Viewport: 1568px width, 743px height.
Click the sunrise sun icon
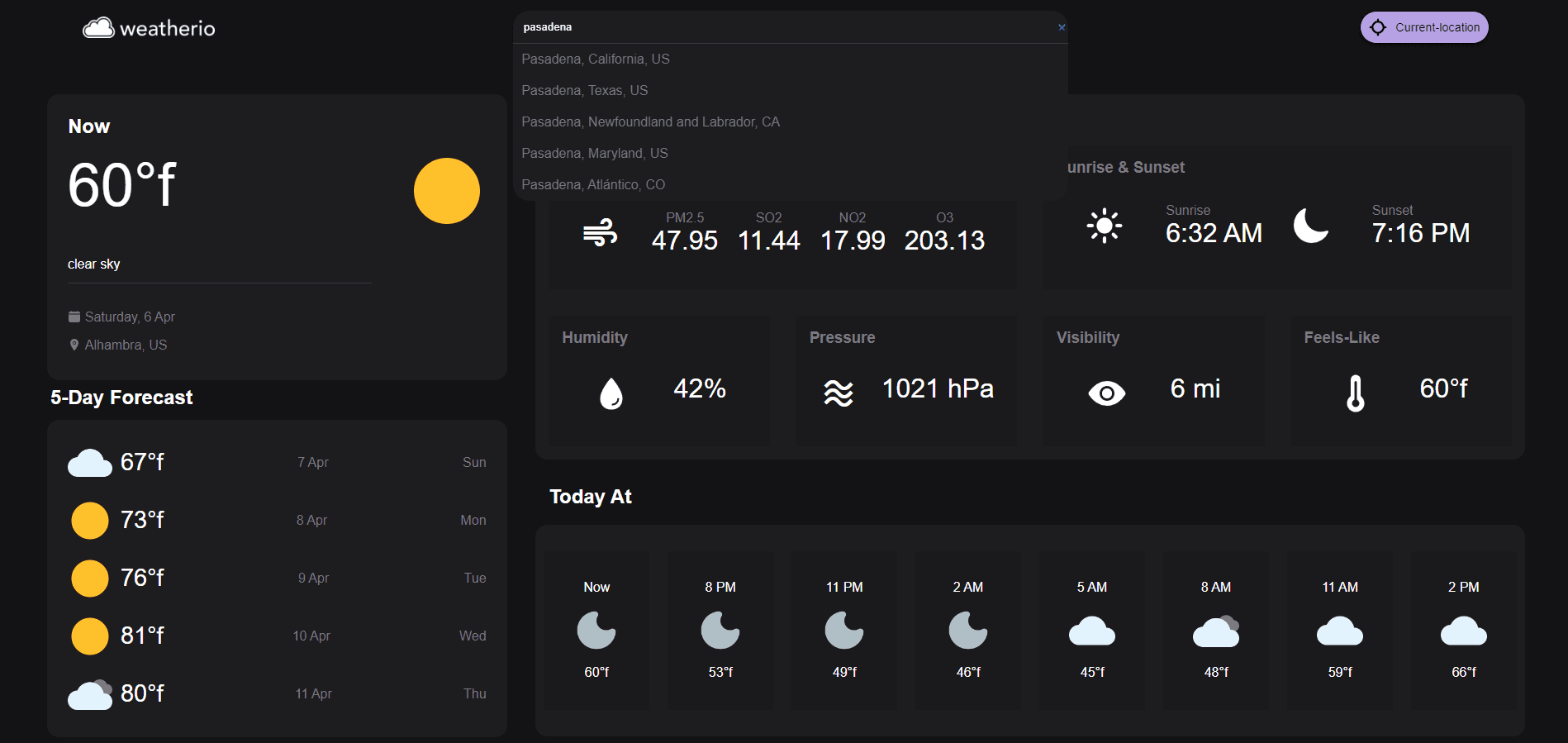(1105, 226)
